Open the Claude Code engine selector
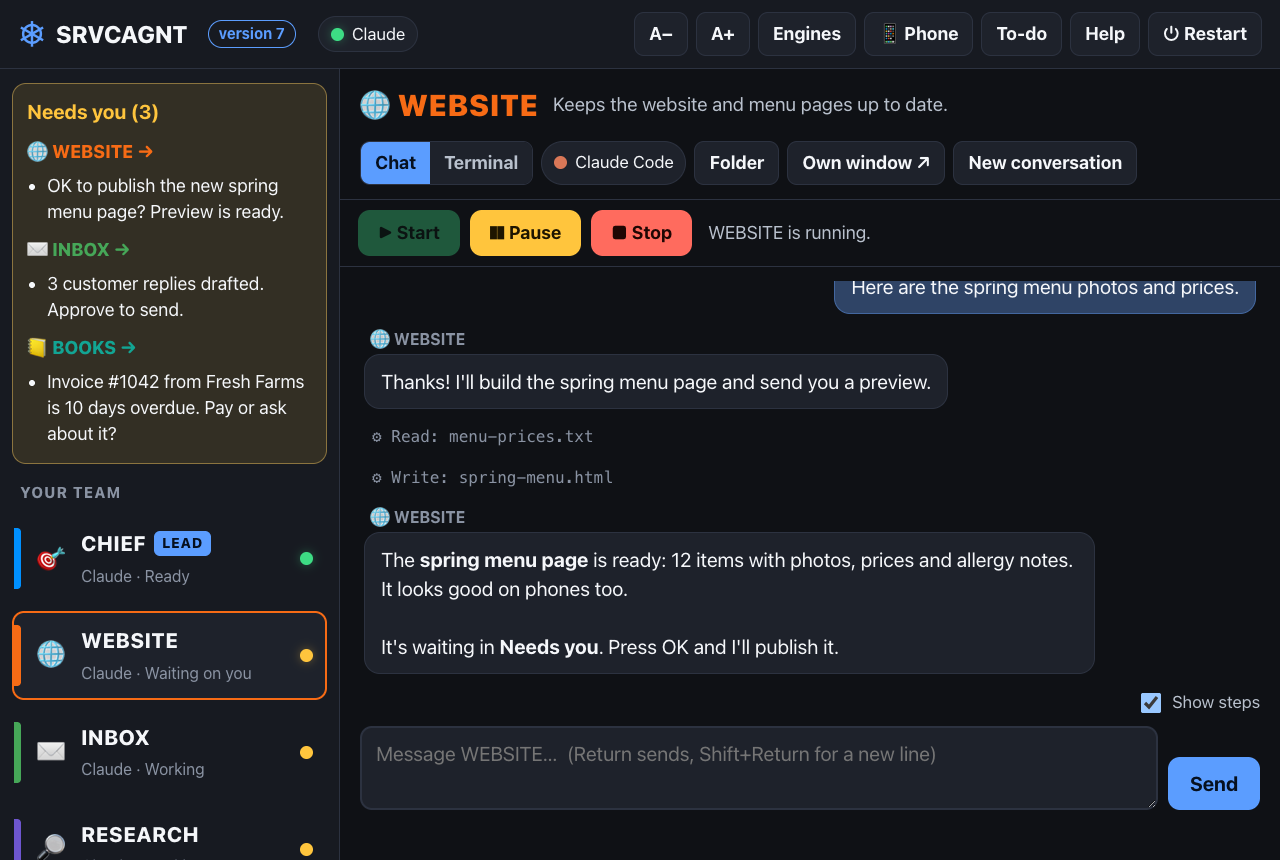This screenshot has width=1280, height=860. 613,163
